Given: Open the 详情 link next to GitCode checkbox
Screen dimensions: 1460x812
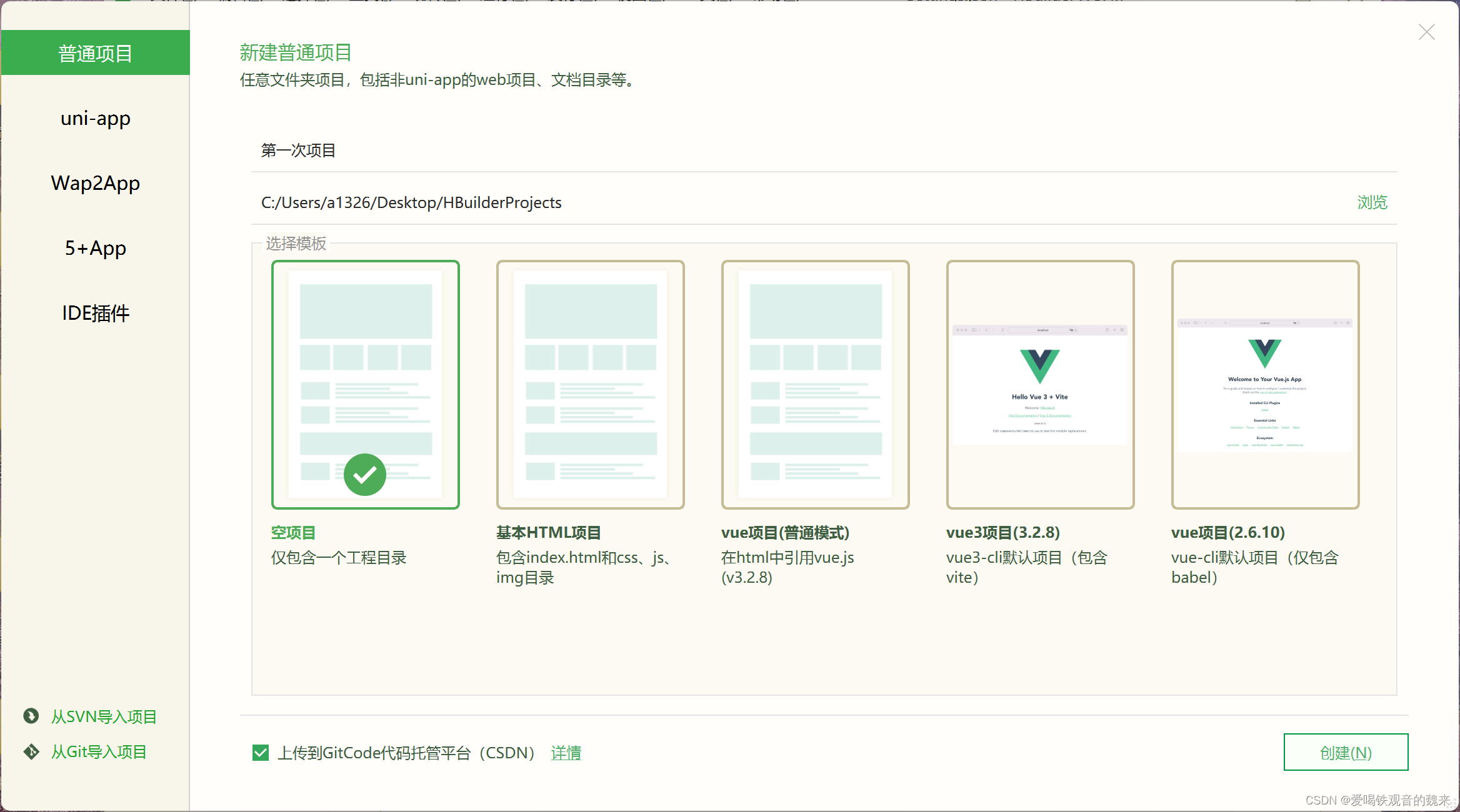Looking at the screenshot, I should (565, 753).
